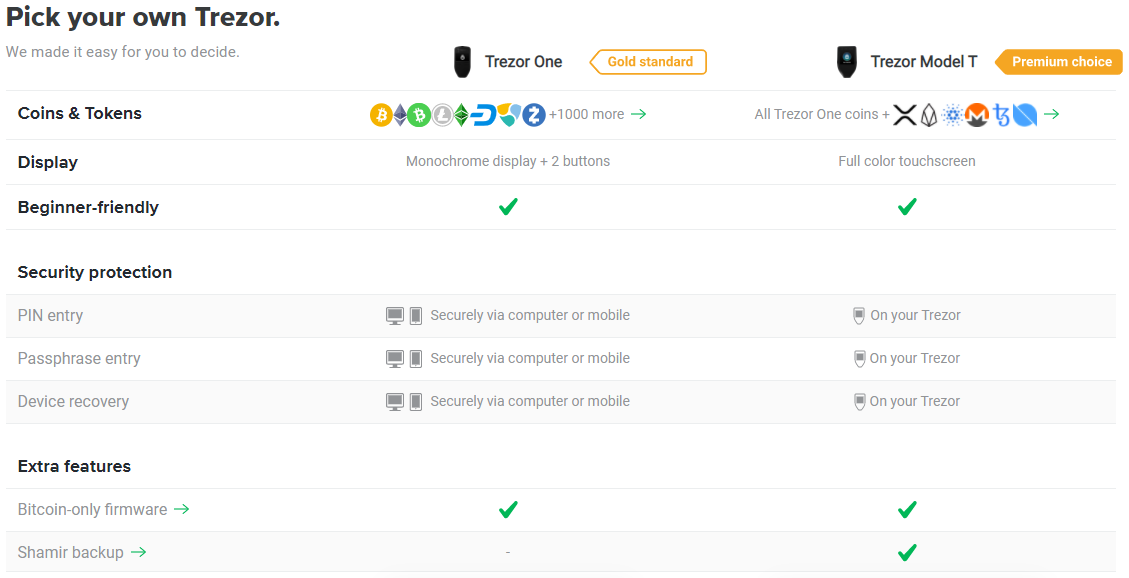Screen dimensions: 1129x578
Task: Click the Tezos coin icon
Action: point(1001,115)
